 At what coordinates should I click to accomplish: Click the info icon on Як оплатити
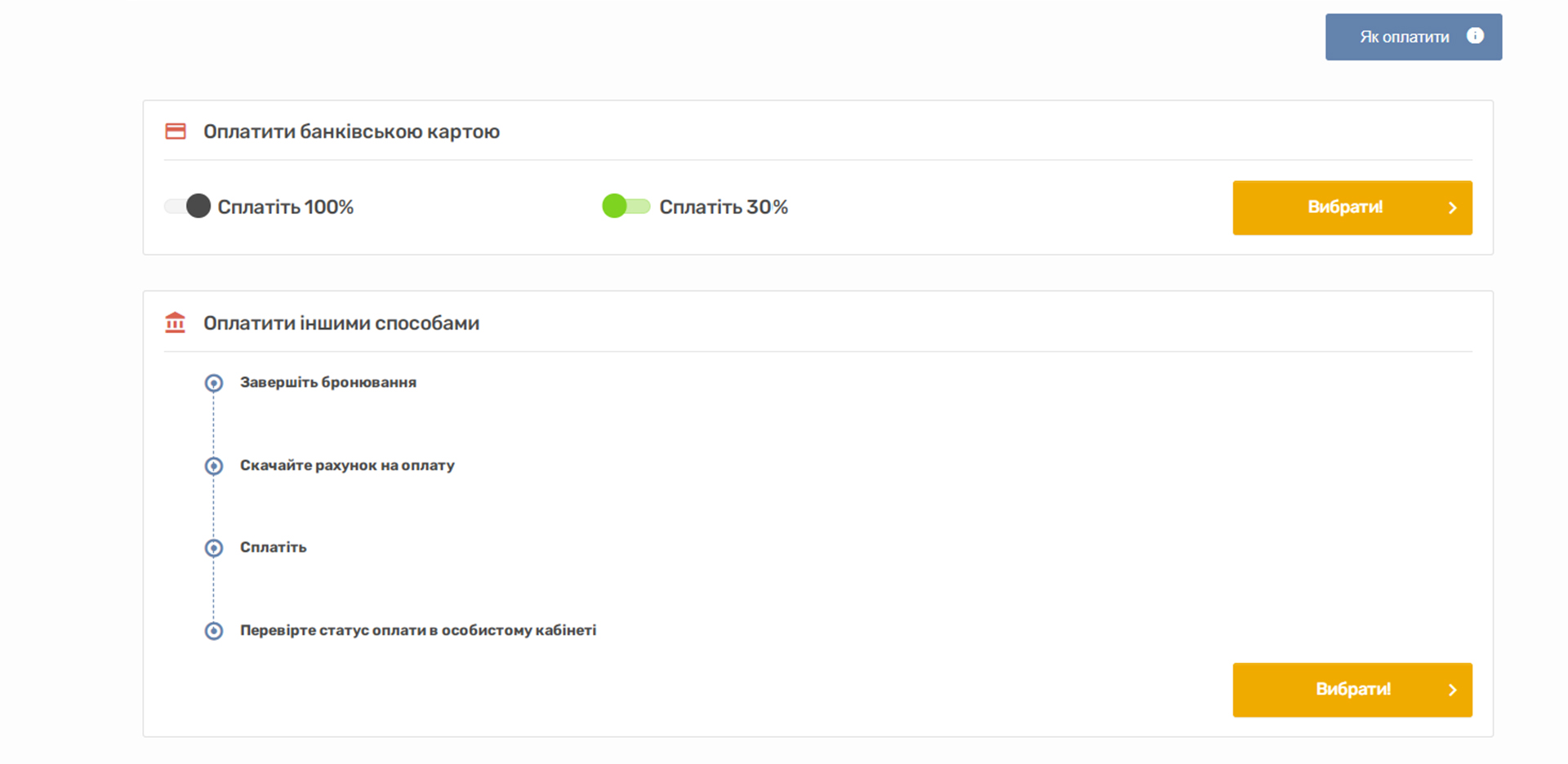[x=1475, y=36]
